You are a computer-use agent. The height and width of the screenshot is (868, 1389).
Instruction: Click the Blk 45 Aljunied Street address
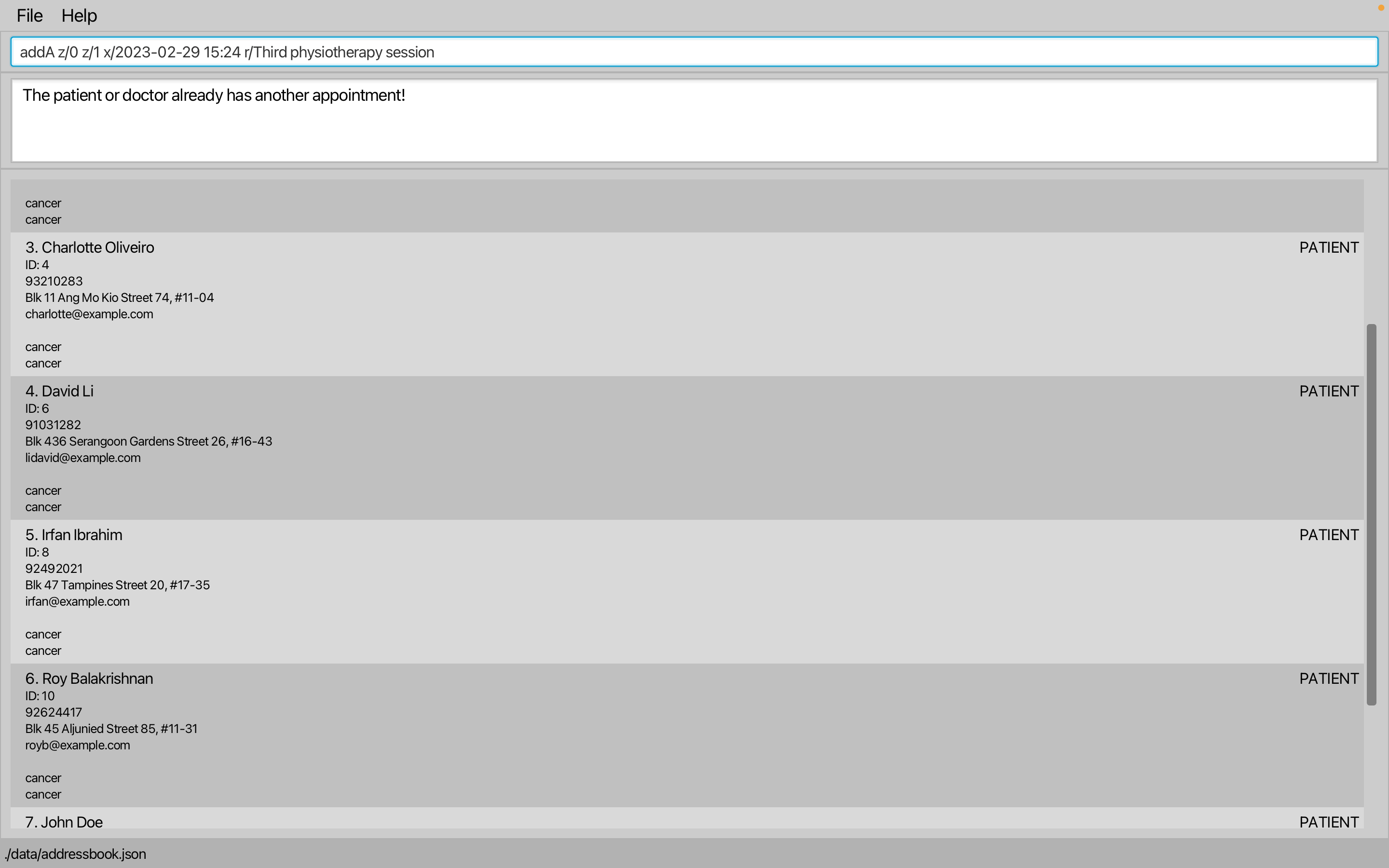111,729
